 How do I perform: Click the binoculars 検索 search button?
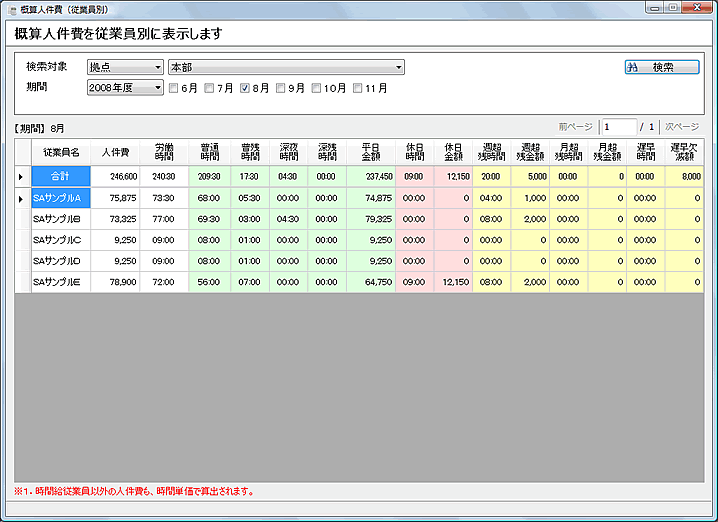(x=662, y=68)
